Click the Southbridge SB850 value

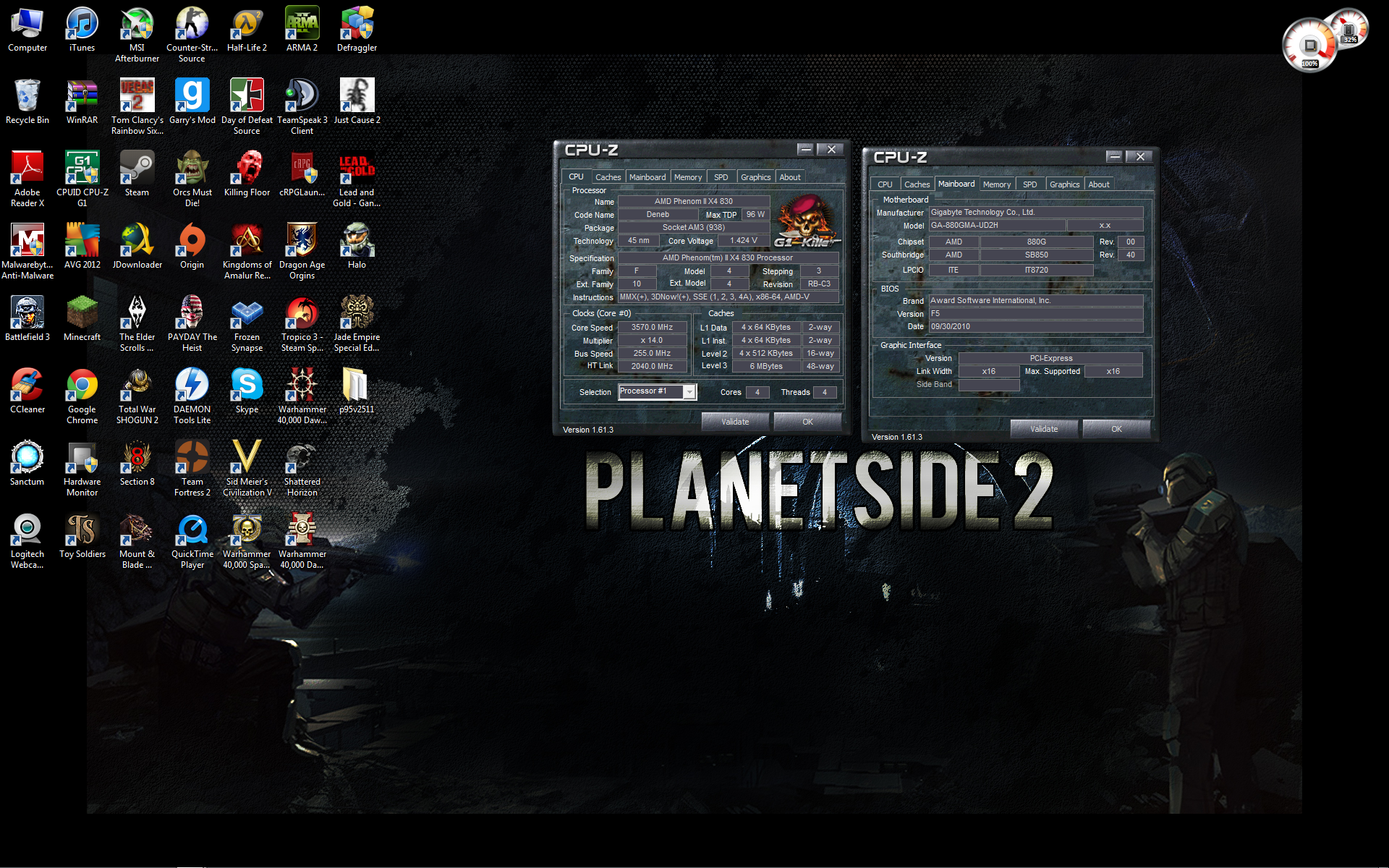coord(1037,255)
